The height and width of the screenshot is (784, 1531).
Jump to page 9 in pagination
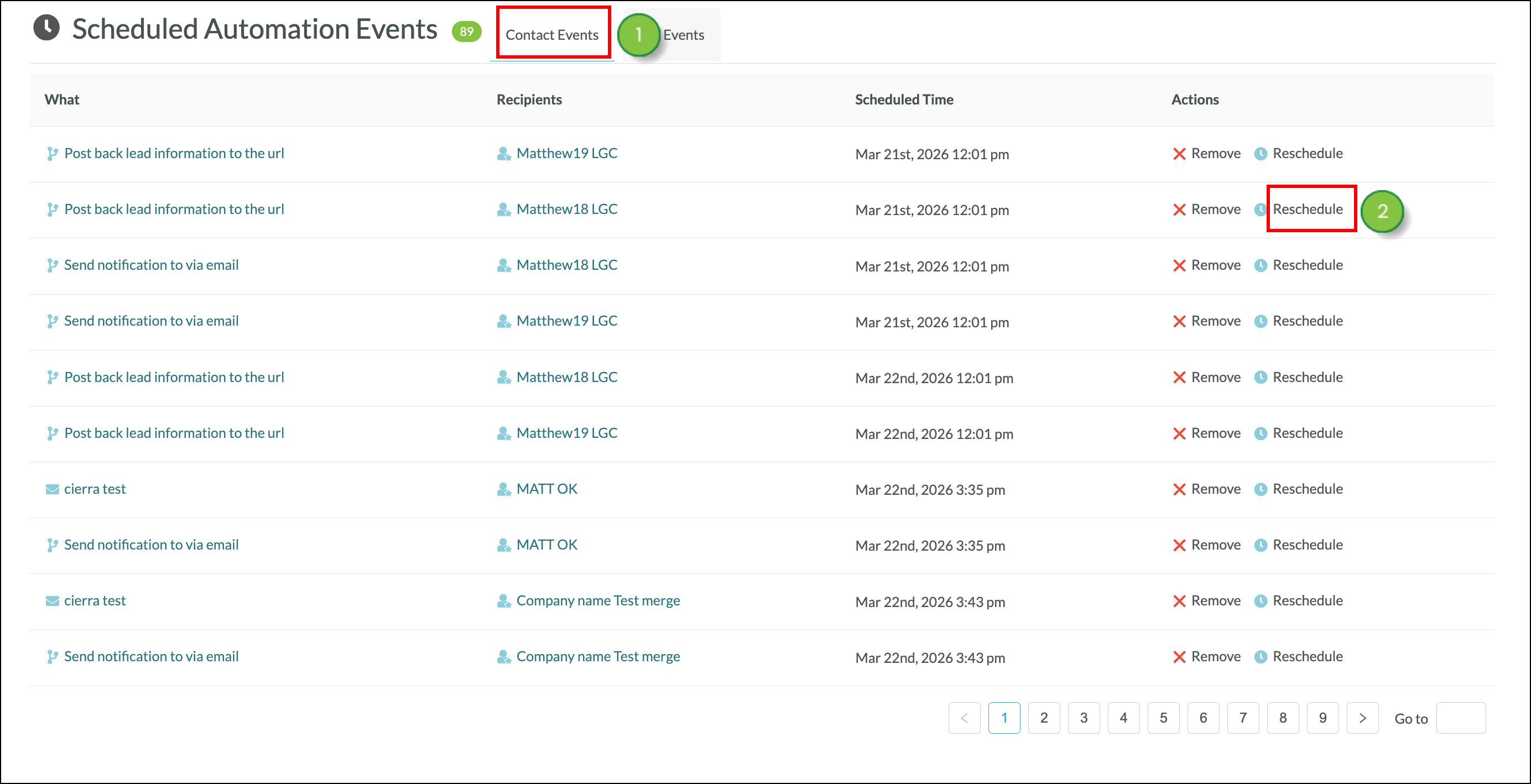pyautogui.click(x=1322, y=718)
